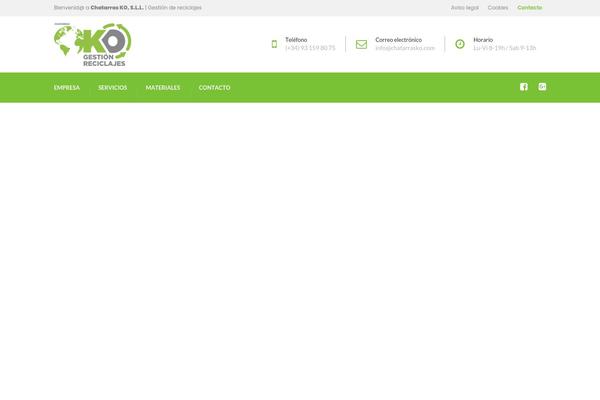Click the Horario label
Screen dimensions: 600x400
click(483, 40)
